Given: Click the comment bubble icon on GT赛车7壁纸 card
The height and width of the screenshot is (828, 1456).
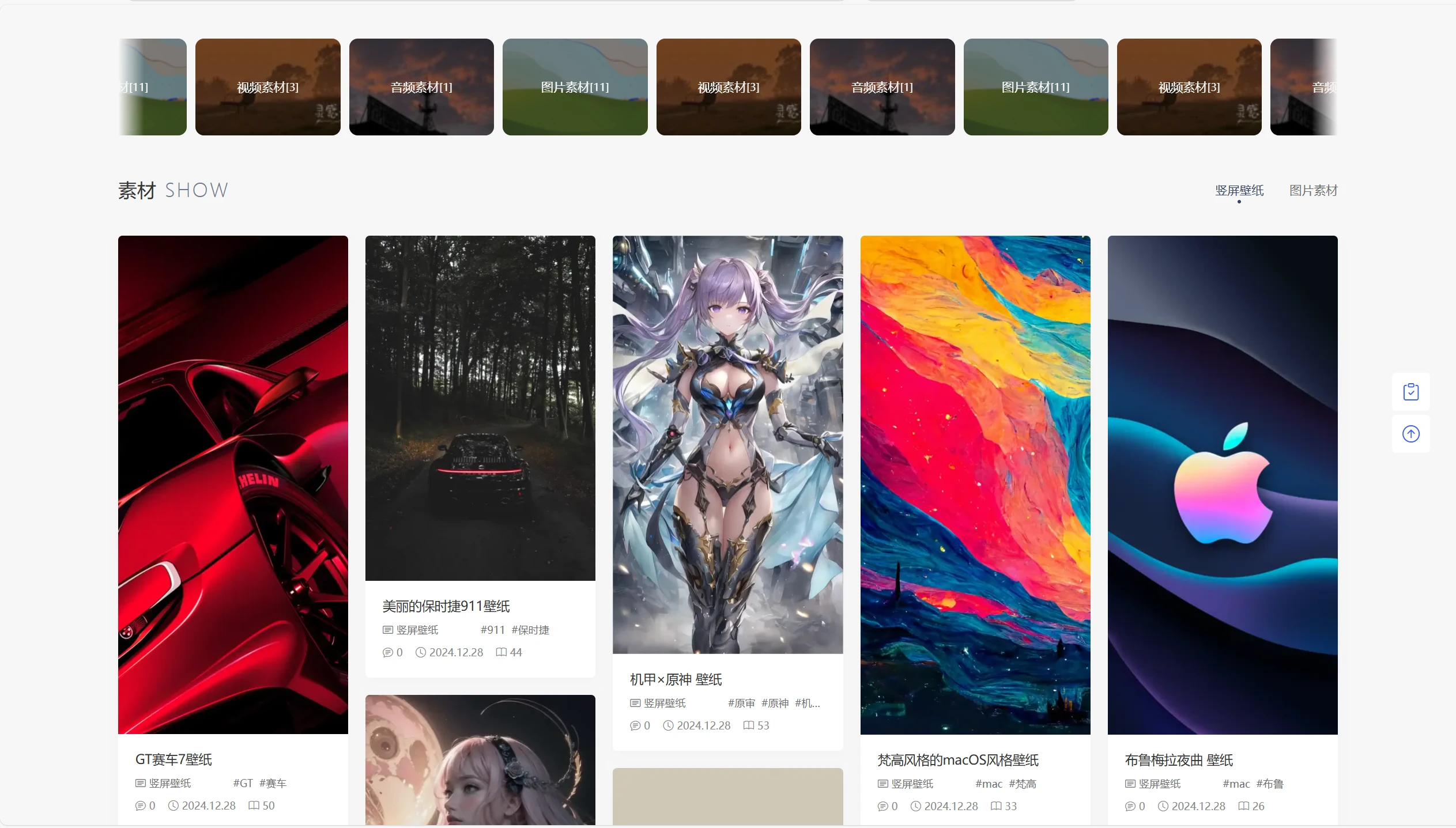Looking at the screenshot, I should pyautogui.click(x=140, y=805).
